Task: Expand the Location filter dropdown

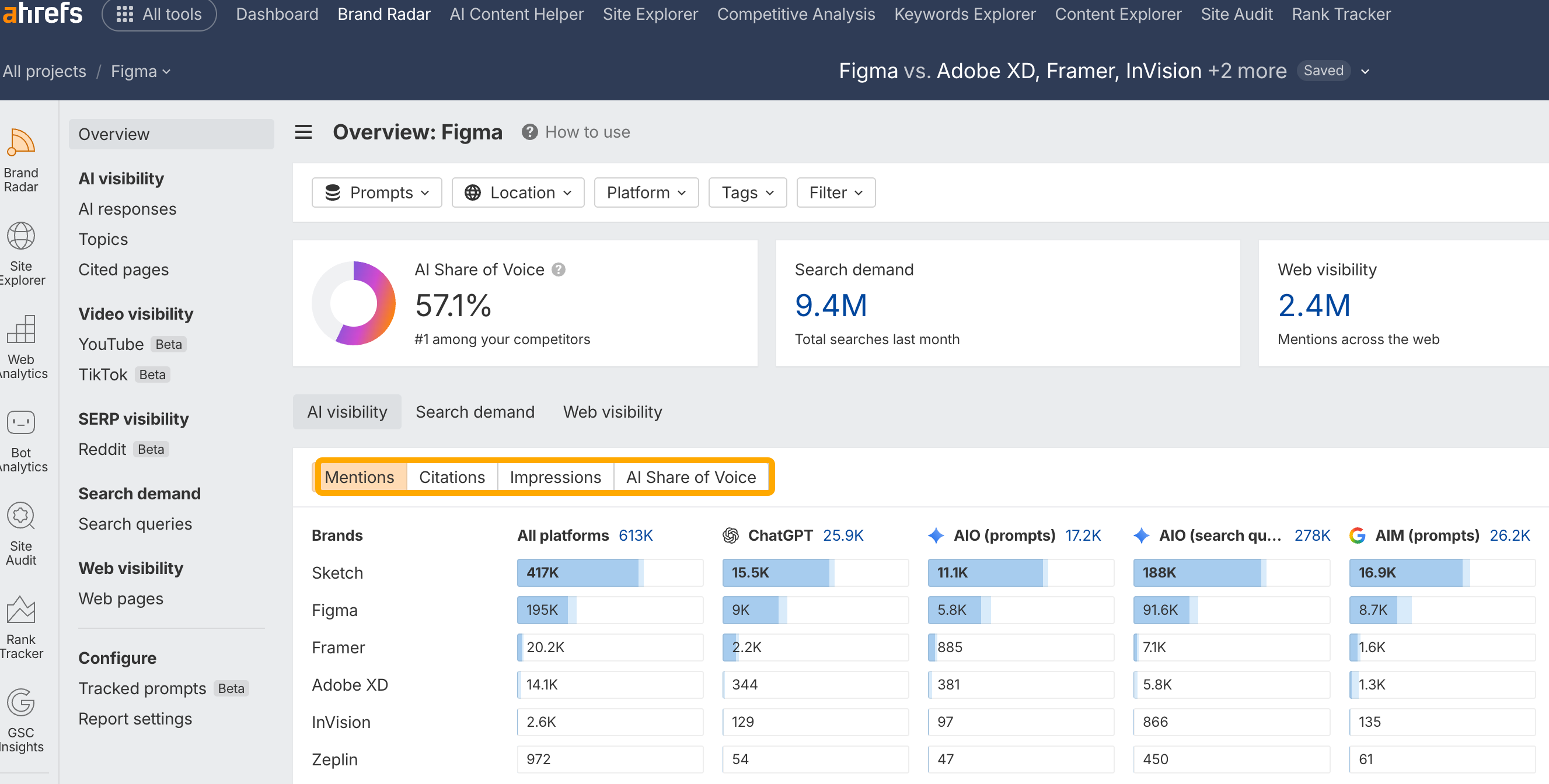Action: coord(518,192)
